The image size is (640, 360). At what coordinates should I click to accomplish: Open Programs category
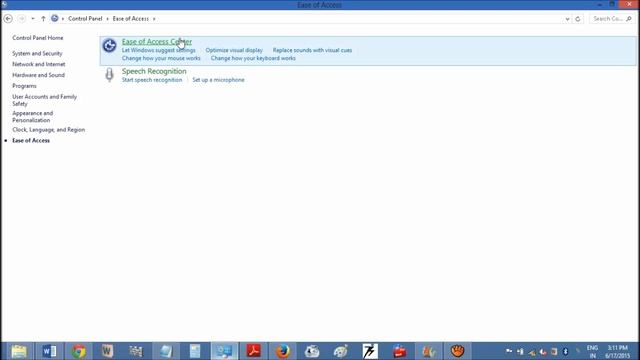click(x=24, y=86)
